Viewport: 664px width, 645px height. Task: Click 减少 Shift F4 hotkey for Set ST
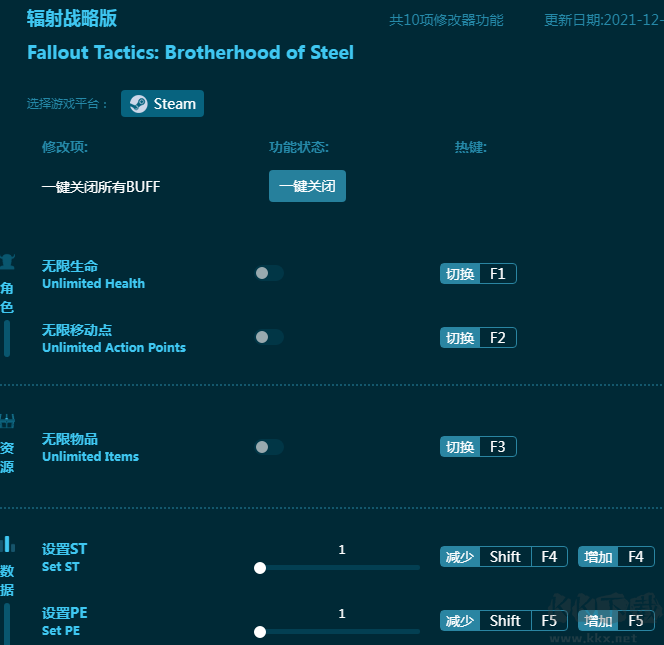tap(504, 556)
